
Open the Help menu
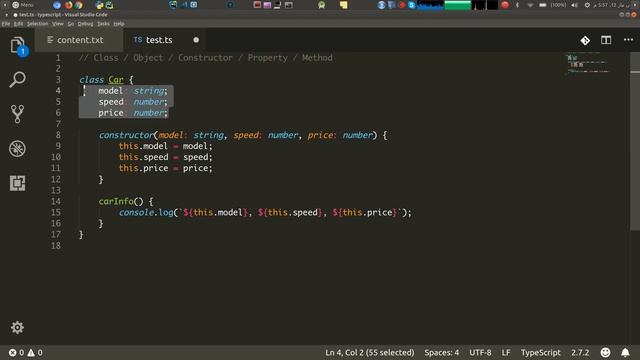click(119, 24)
